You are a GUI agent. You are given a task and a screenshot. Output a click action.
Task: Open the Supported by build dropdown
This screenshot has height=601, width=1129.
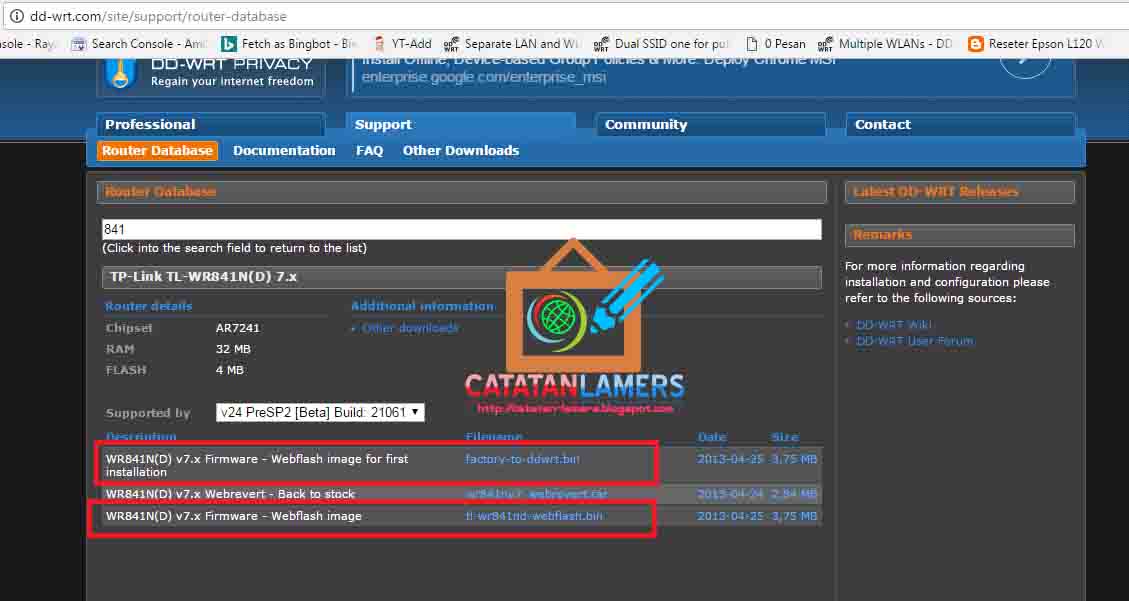320,412
